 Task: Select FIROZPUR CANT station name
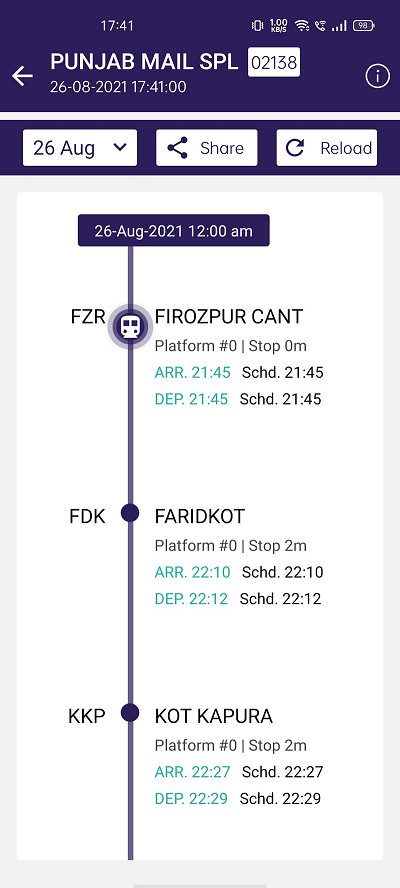[229, 317]
